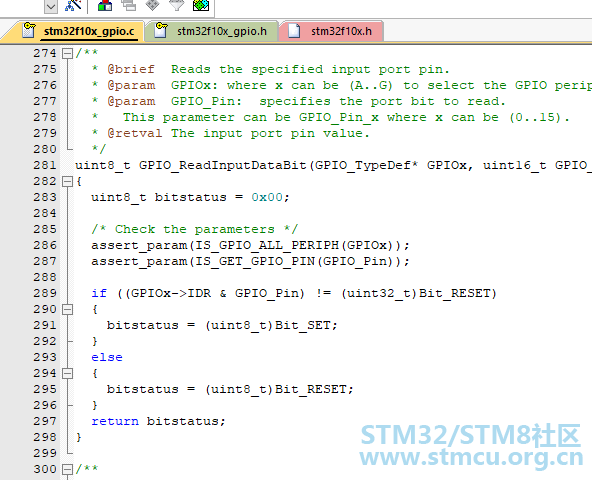
Task: Switch to the stm32f10x.h tab
Action: 341,31
